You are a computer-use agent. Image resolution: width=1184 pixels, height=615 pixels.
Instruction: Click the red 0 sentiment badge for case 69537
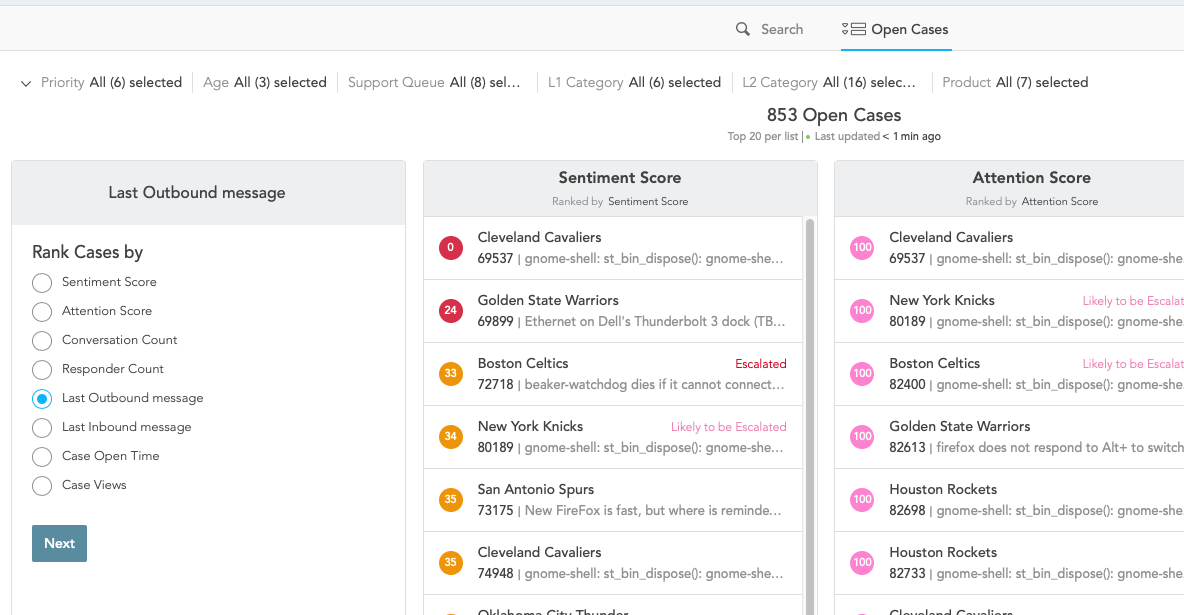click(451, 248)
